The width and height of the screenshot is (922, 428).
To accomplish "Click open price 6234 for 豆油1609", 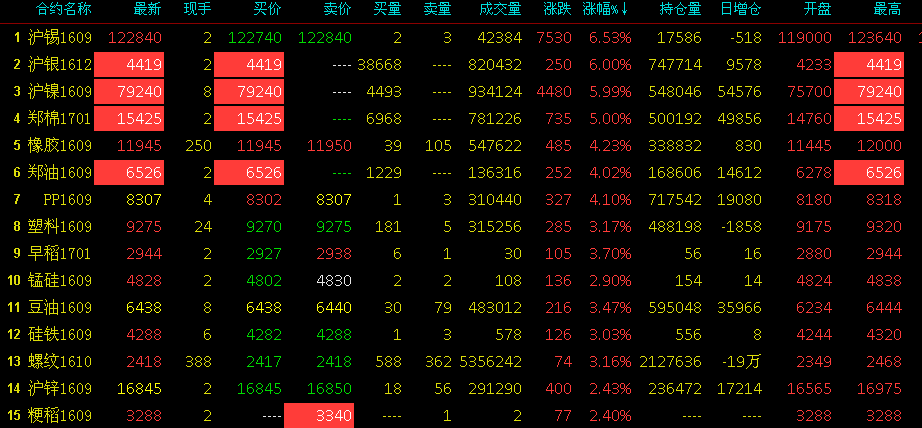I will pyautogui.click(x=814, y=309).
